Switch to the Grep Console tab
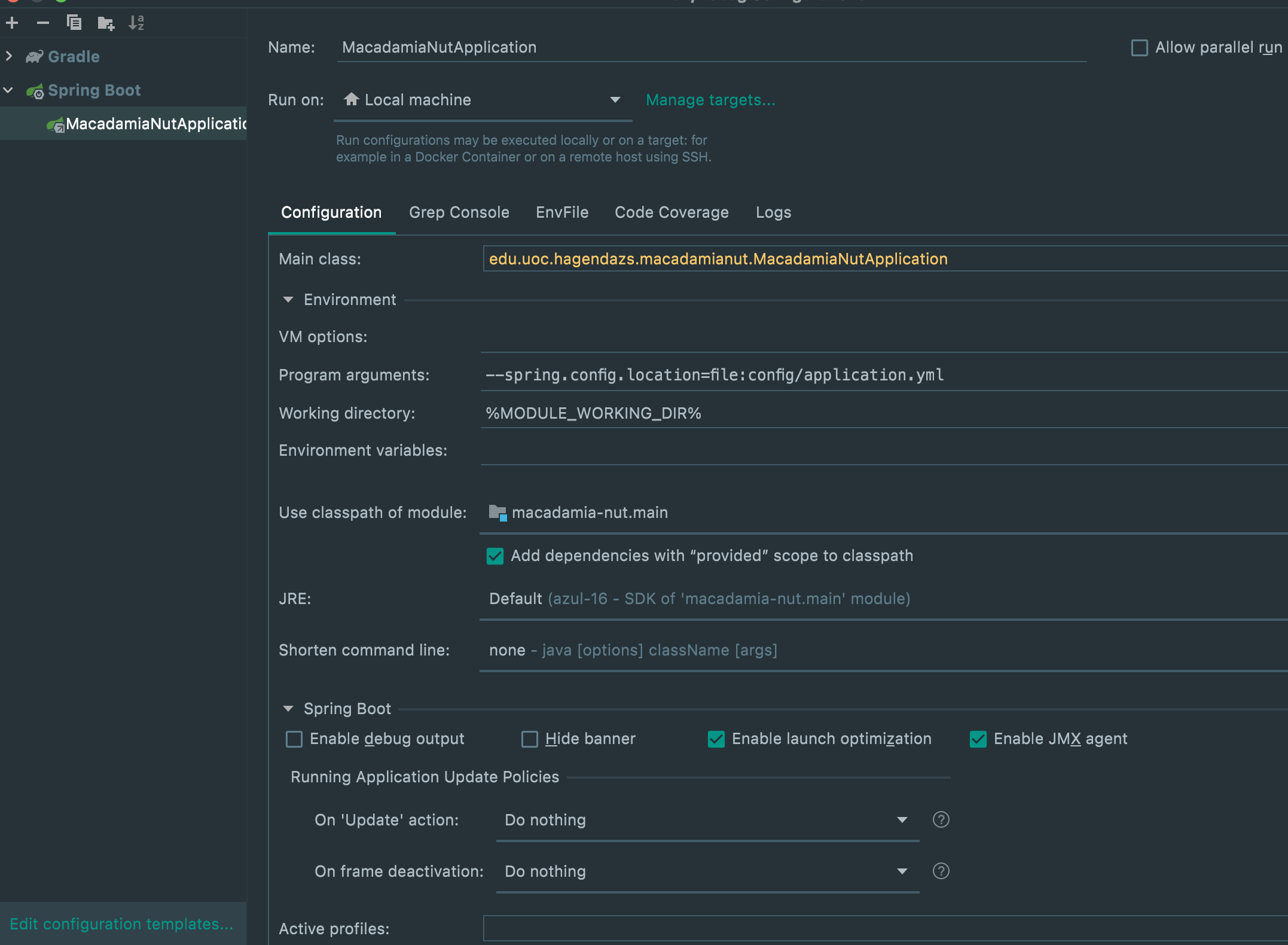This screenshot has width=1288, height=945. (459, 212)
